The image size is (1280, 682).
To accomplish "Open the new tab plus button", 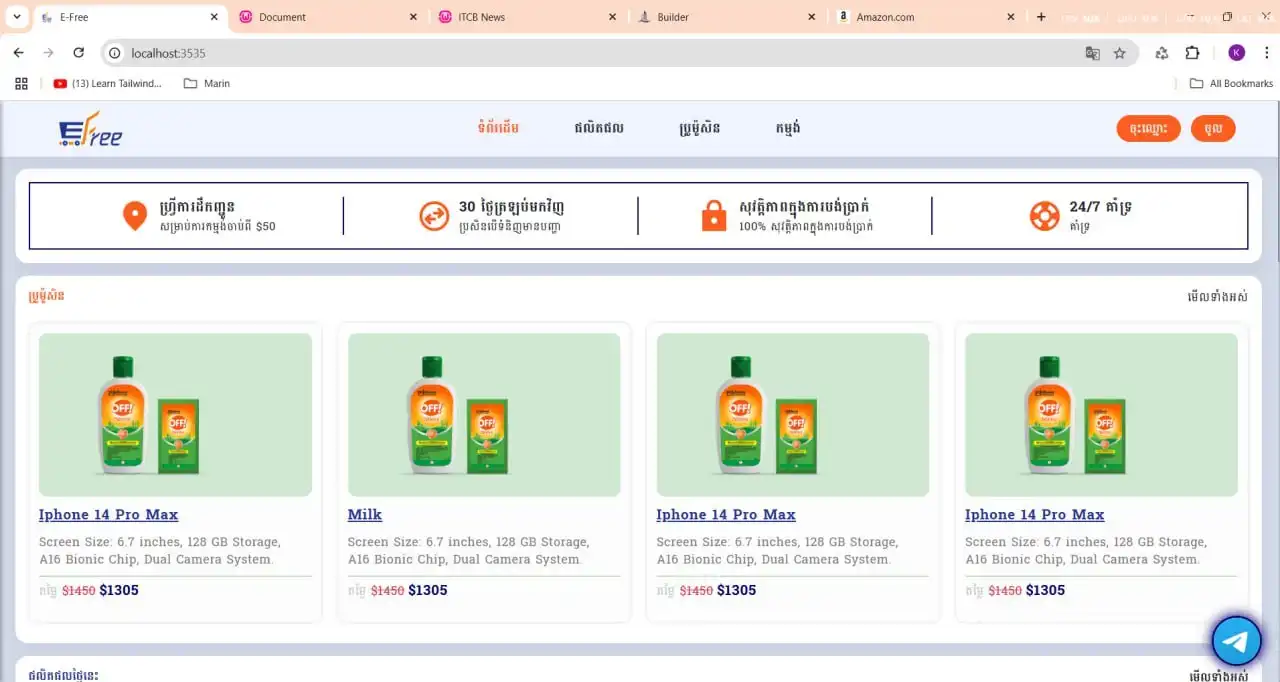I will (x=1041, y=17).
